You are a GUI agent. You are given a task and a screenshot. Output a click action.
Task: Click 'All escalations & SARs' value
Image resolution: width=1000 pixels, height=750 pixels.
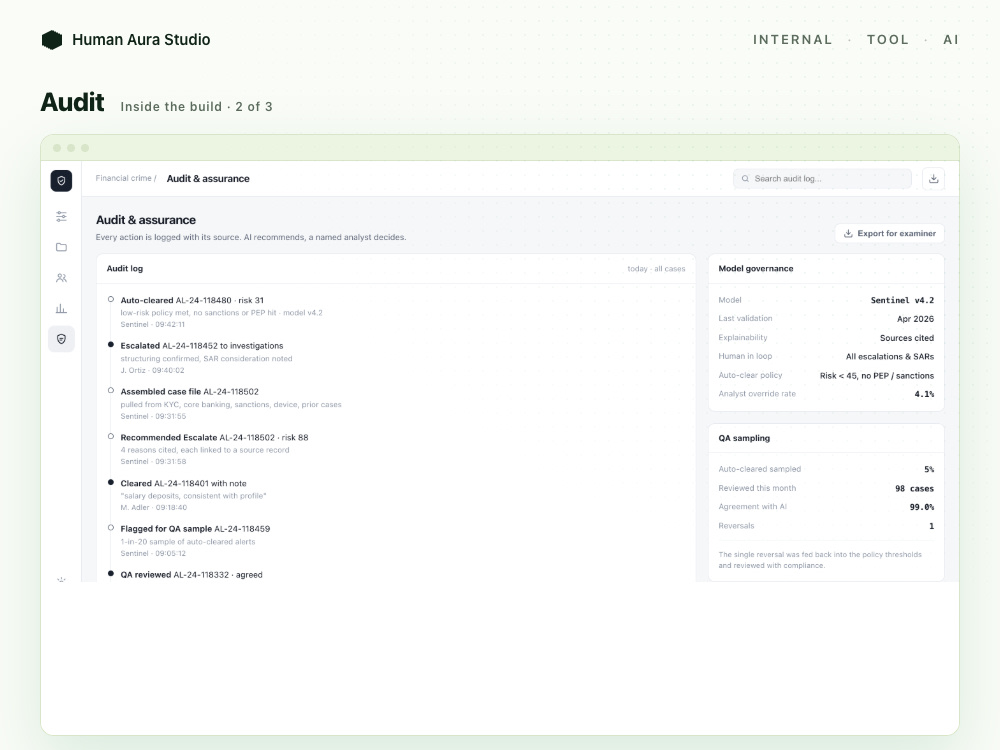[x=890, y=357]
